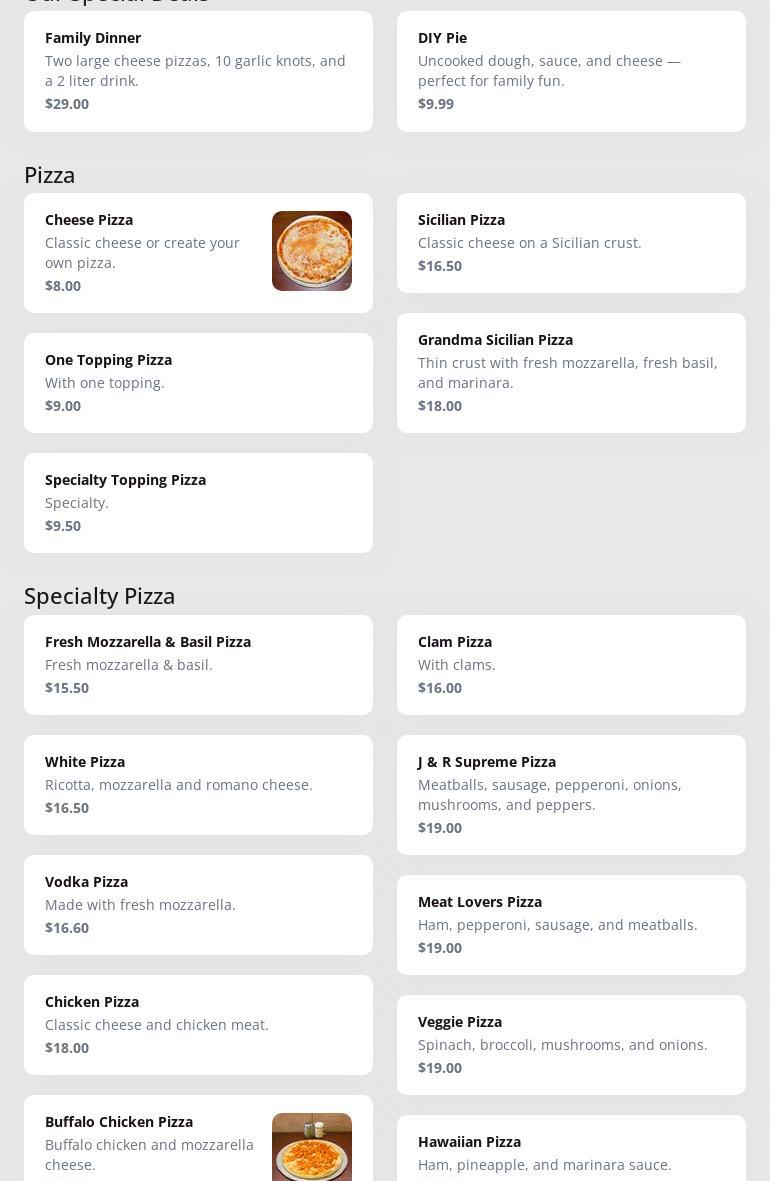Image resolution: width=770 pixels, height=1181 pixels.
Task: Select the Veggie Pizza card
Action: [x=571, y=1044]
